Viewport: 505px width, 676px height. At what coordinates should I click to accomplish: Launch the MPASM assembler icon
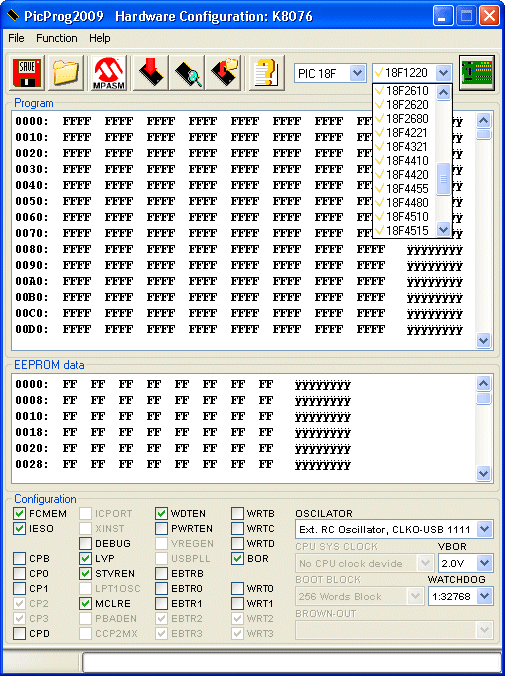[x=109, y=73]
